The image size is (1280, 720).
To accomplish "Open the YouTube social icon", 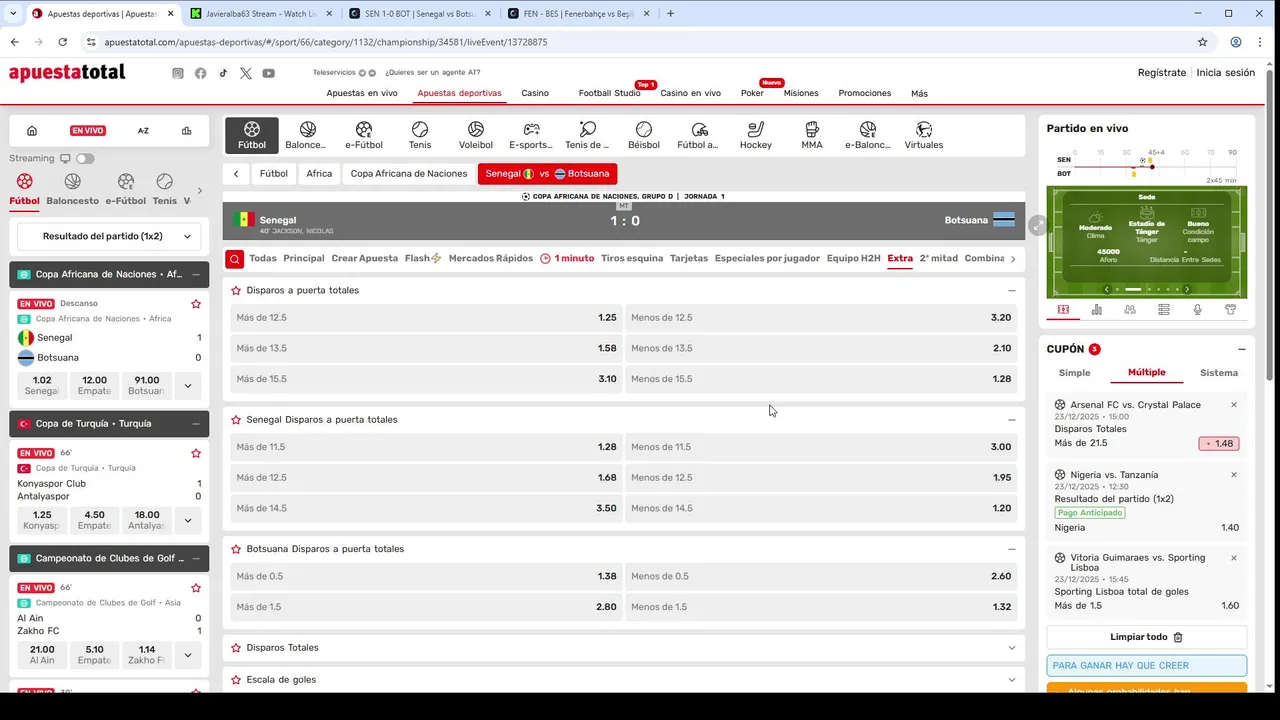I will point(268,73).
